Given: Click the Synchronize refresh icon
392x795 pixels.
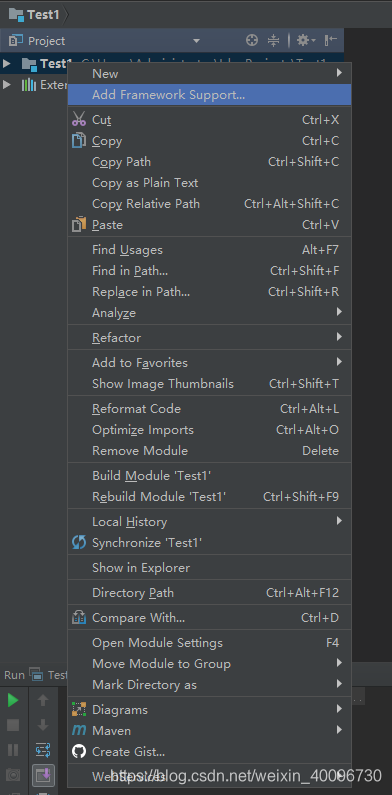Looking at the screenshot, I should (79, 543).
